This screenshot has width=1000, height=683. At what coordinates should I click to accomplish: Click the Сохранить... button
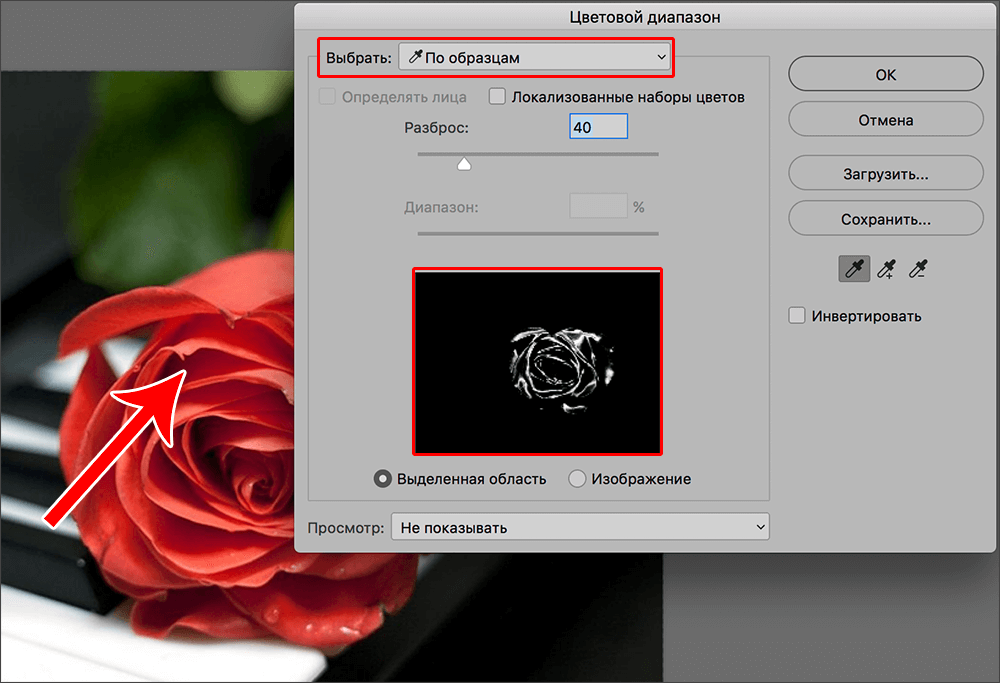(x=885, y=218)
